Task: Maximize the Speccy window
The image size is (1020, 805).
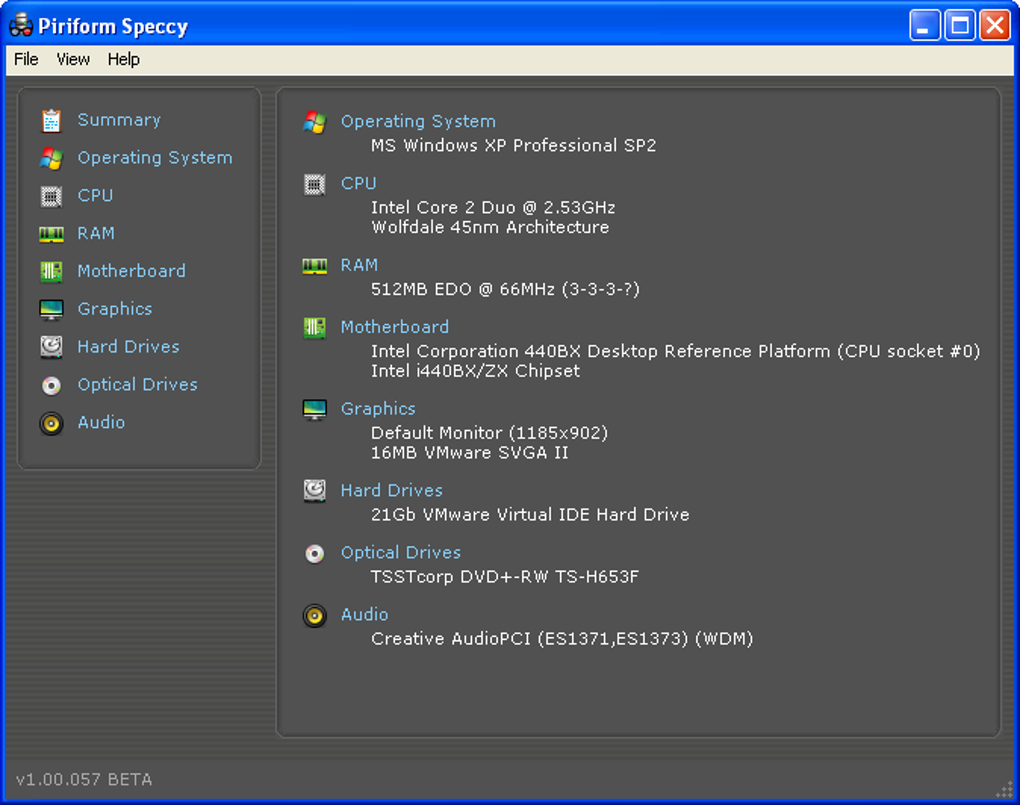Action: (960, 25)
